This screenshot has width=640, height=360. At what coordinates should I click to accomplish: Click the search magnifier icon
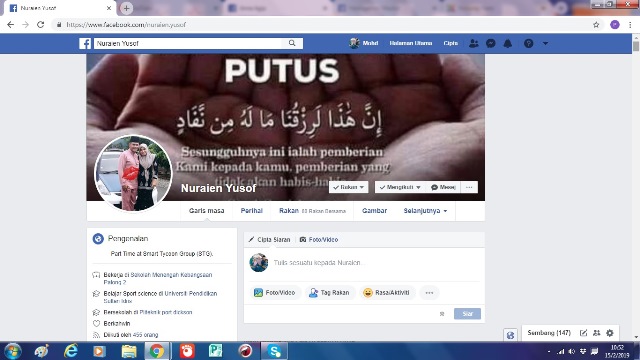tap(292, 43)
